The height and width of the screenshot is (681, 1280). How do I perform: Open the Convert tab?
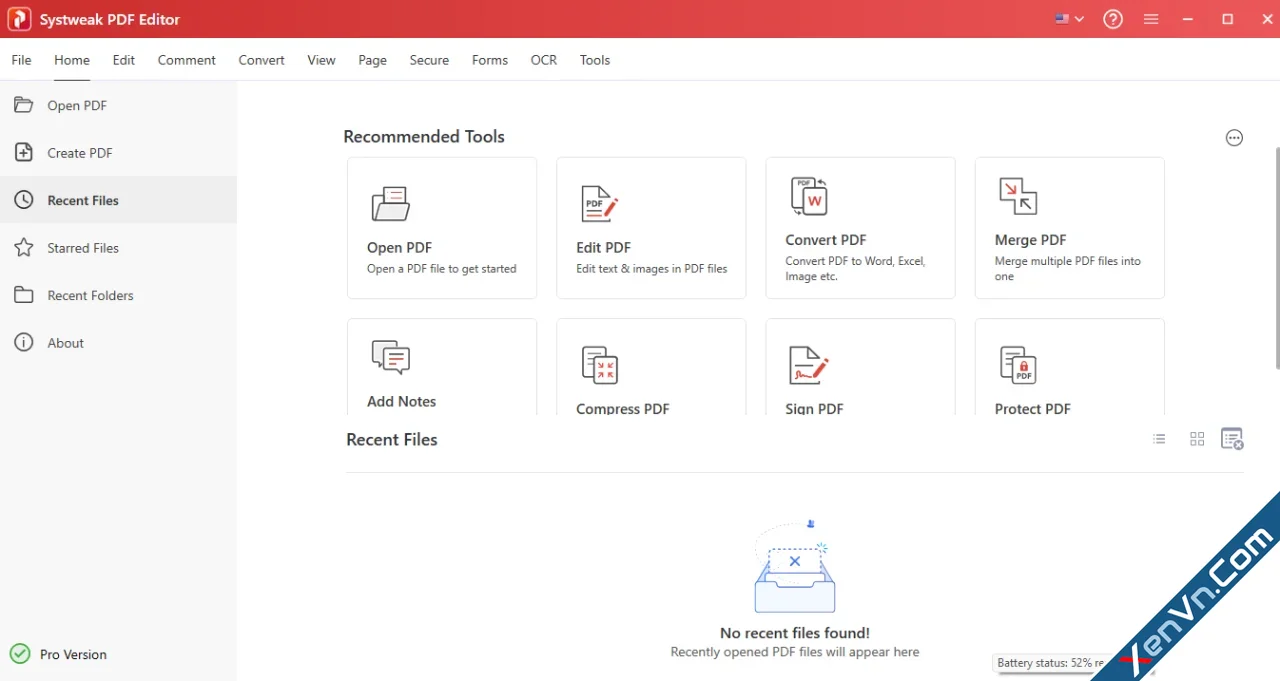tap(261, 60)
